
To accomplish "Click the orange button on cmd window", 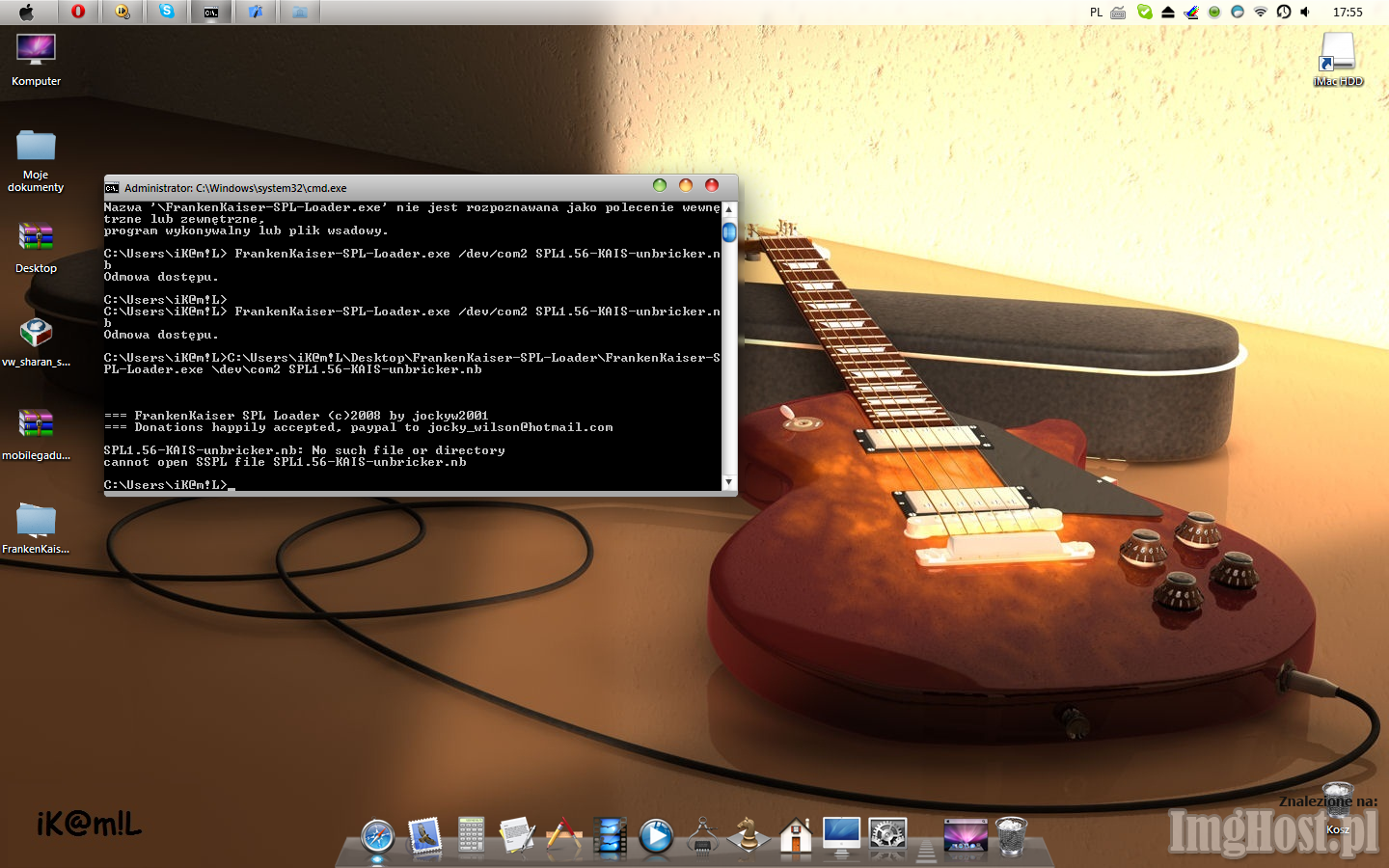I will 686,185.
